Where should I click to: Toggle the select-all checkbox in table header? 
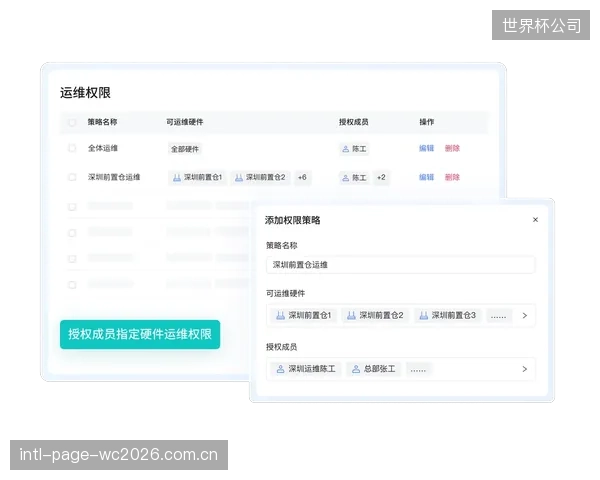(x=72, y=122)
